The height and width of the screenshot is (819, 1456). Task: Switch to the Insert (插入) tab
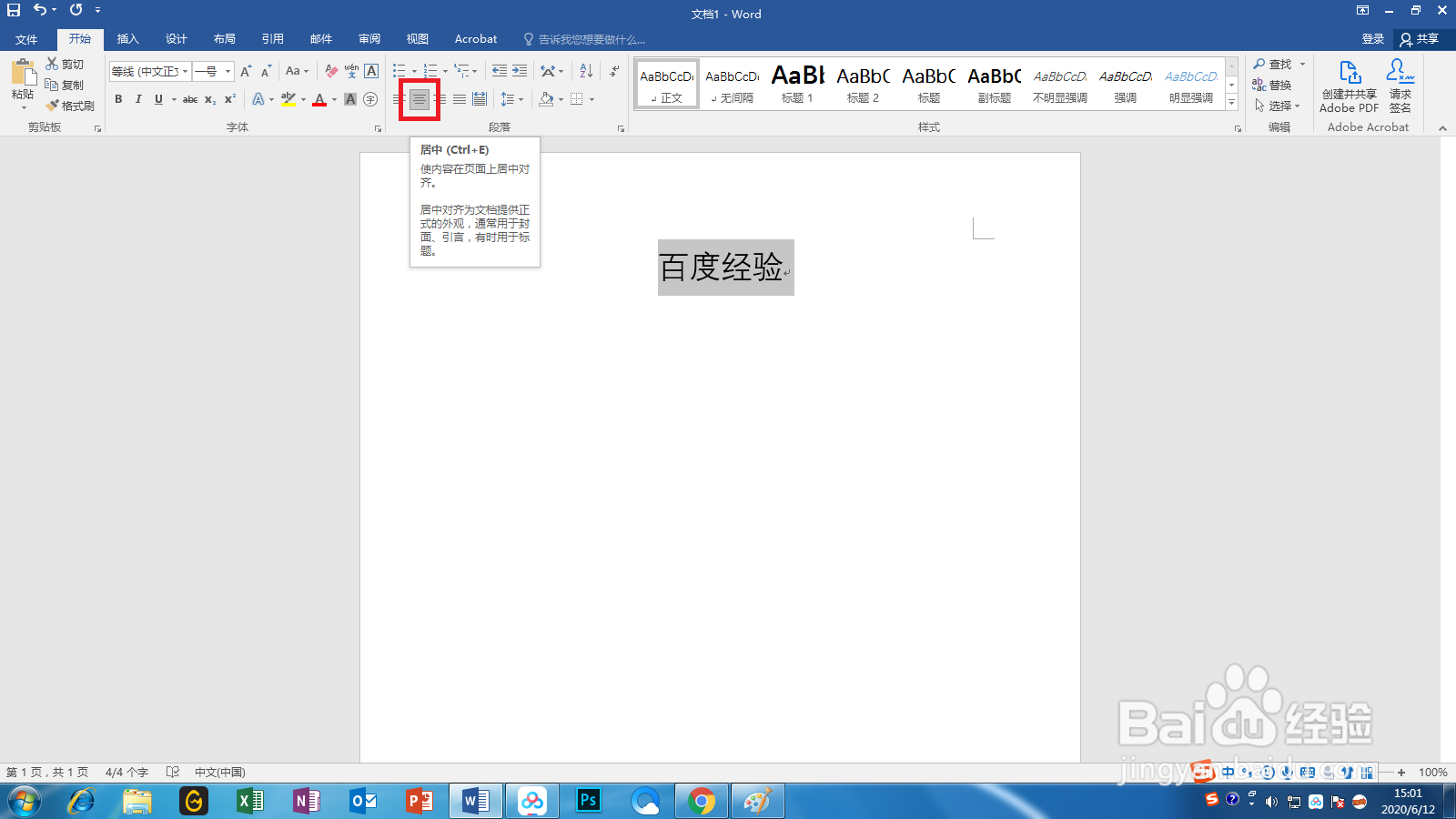pos(128,39)
